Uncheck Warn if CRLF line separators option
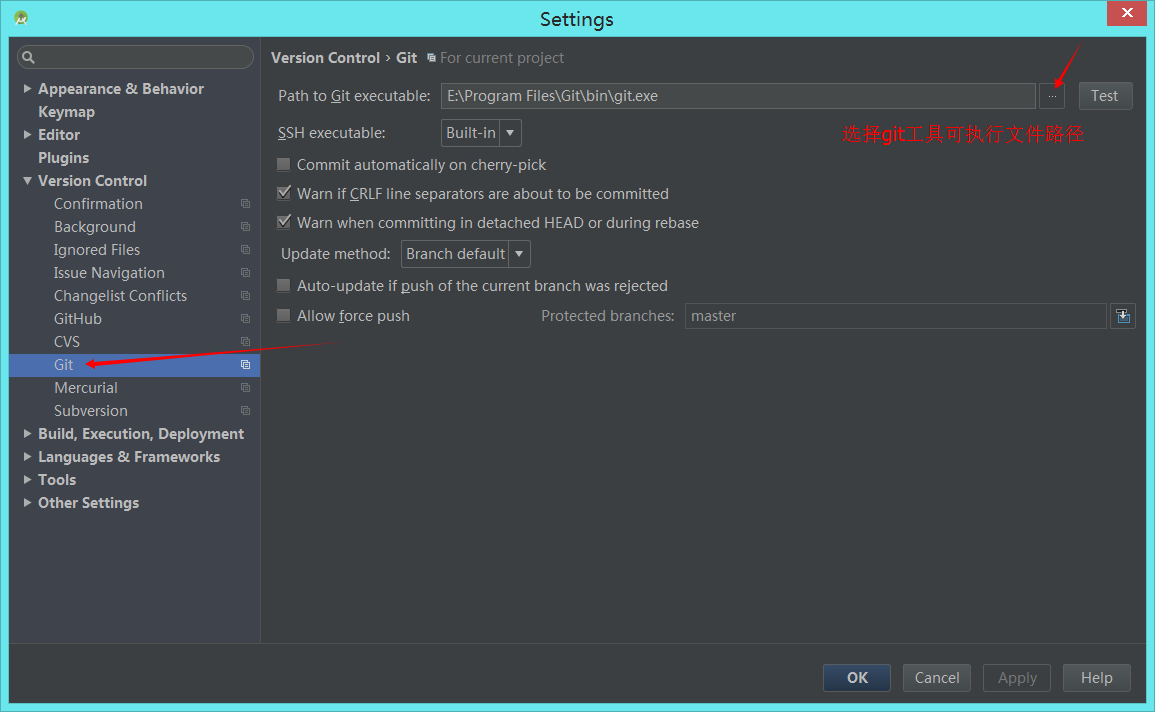The height and width of the screenshot is (712, 1155). [284, 193]
